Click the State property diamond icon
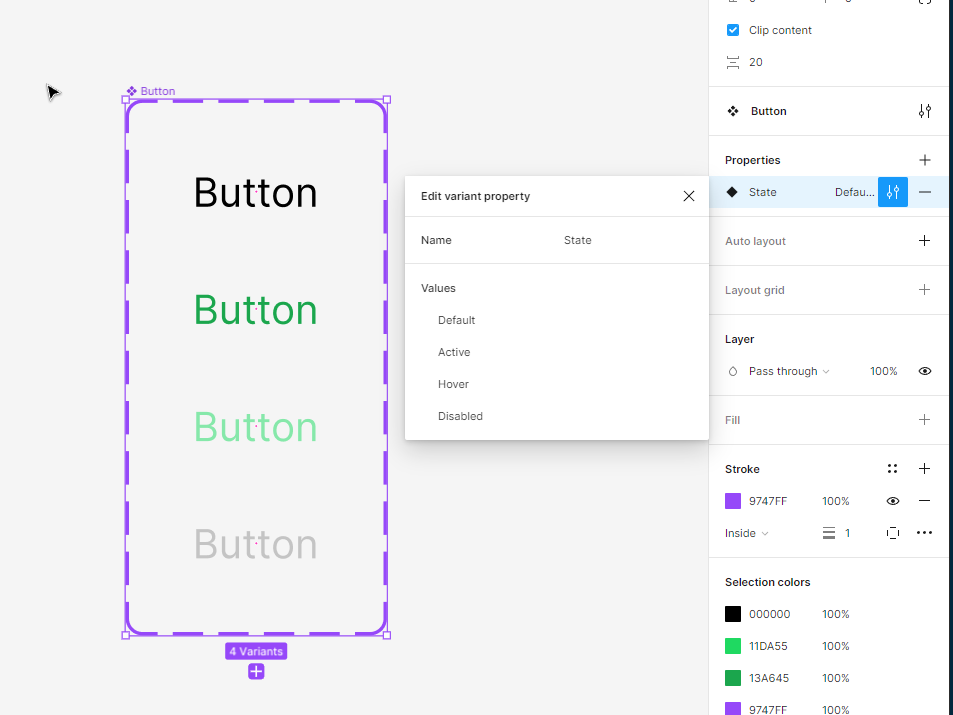The height and width of the screenshot is (715, 953). (732, 192)
